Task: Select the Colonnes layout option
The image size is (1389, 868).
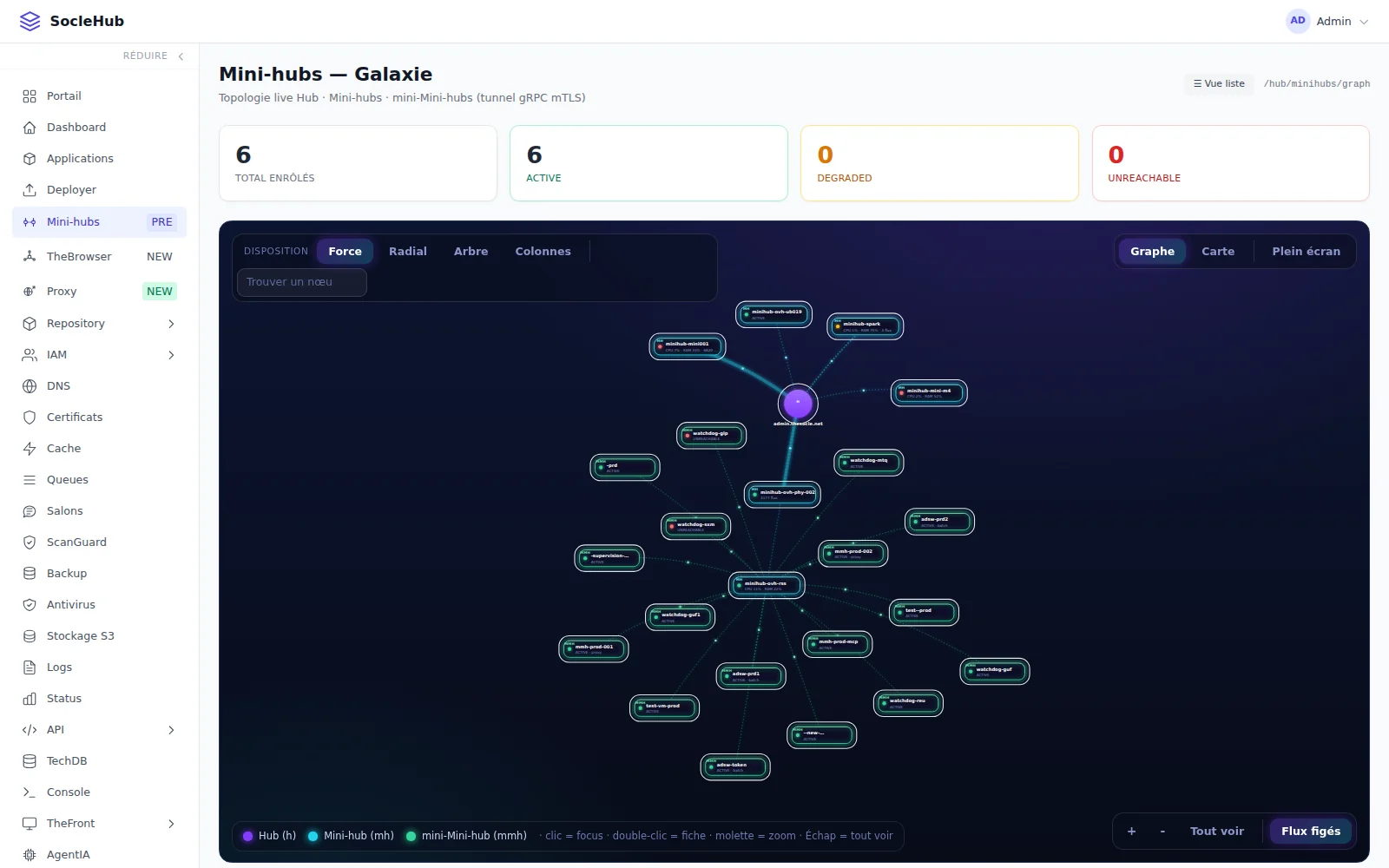Action: pos(543,252)
